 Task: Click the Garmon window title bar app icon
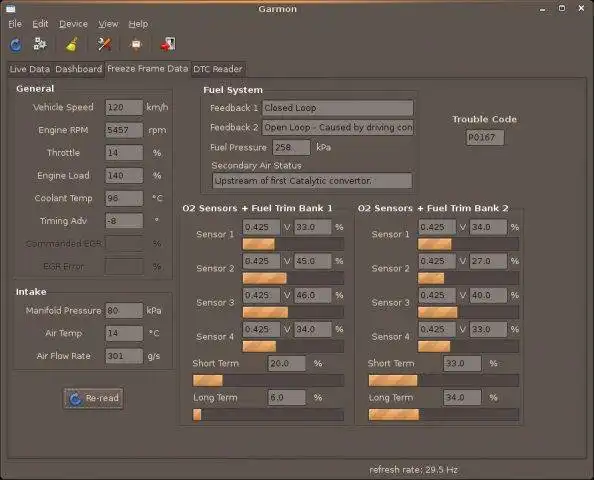tap(11, 8)
